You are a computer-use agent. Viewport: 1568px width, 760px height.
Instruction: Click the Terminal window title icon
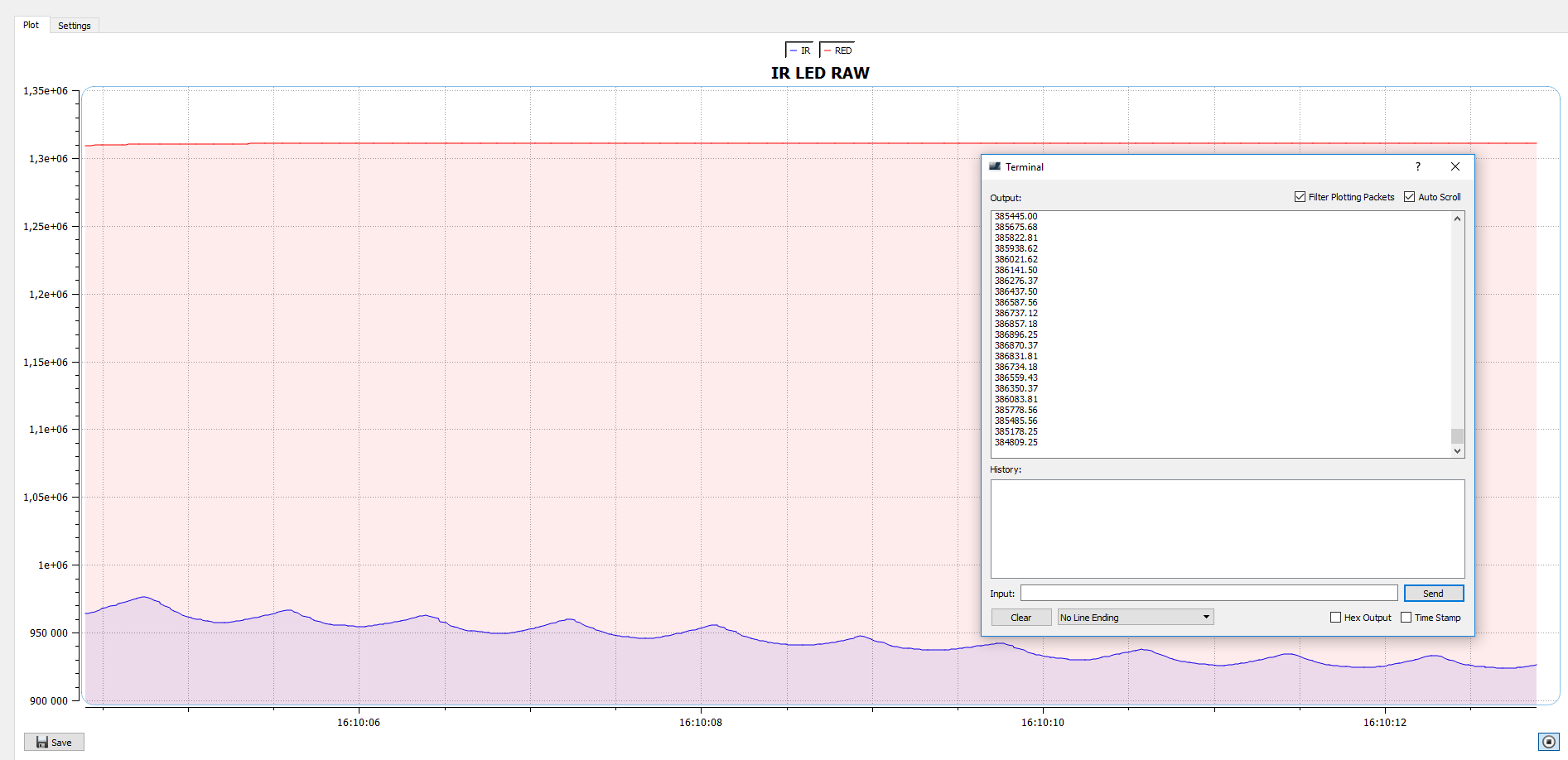tap(995, 166)
